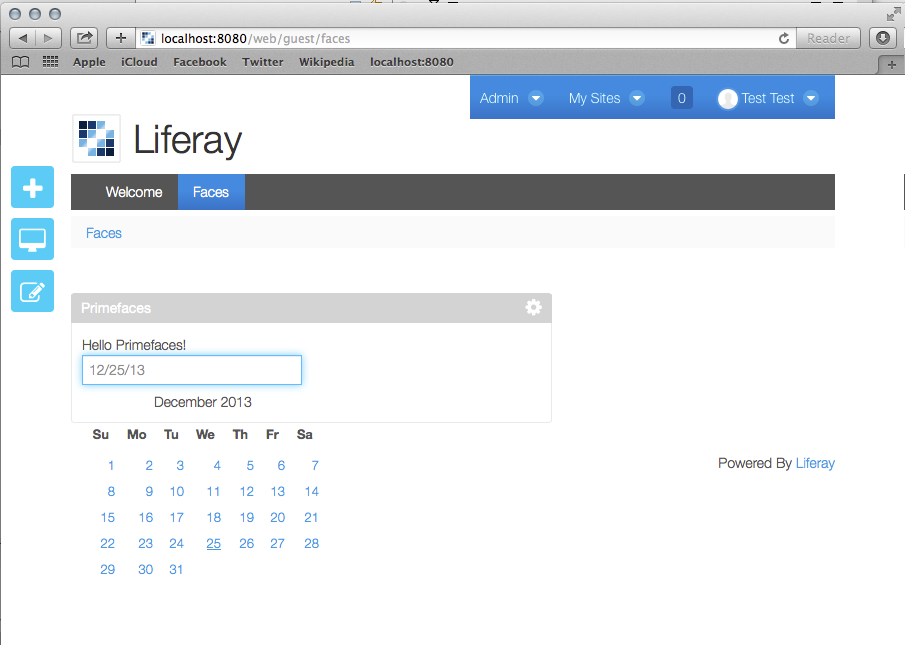
Task: Reload the page in address bar
Action: (x=784, y=38)
